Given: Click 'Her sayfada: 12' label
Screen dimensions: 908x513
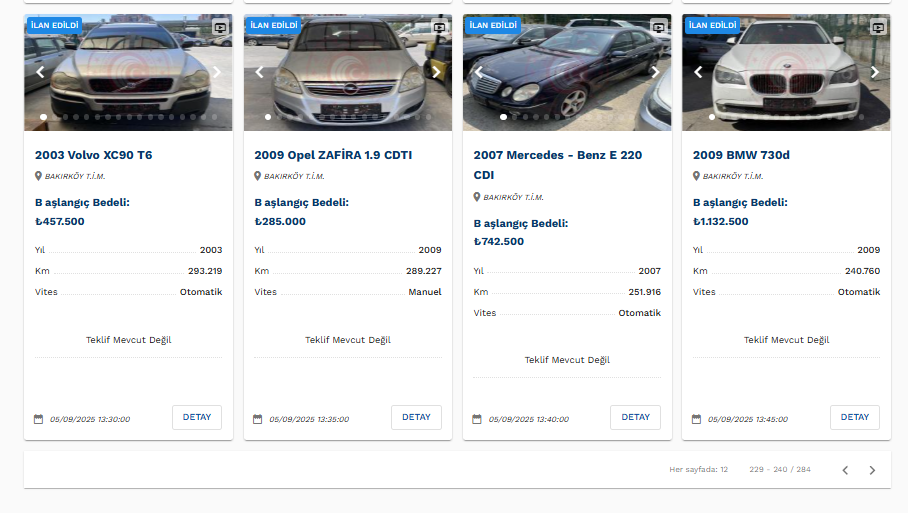Looking at the screenshot, I should pos(698,470).
